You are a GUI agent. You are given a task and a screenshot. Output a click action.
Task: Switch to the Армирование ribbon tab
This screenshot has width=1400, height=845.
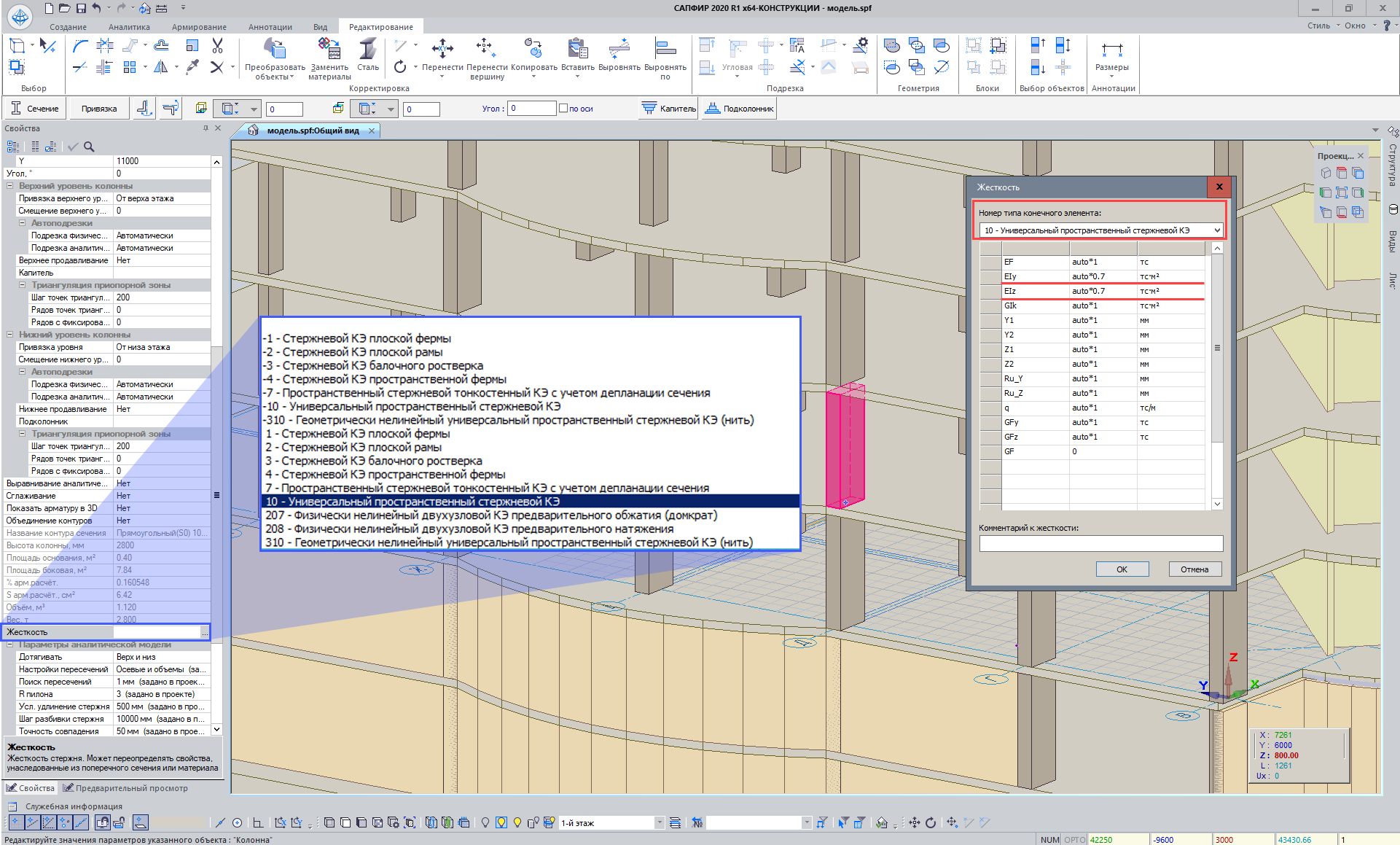click(x=199, y=27)
